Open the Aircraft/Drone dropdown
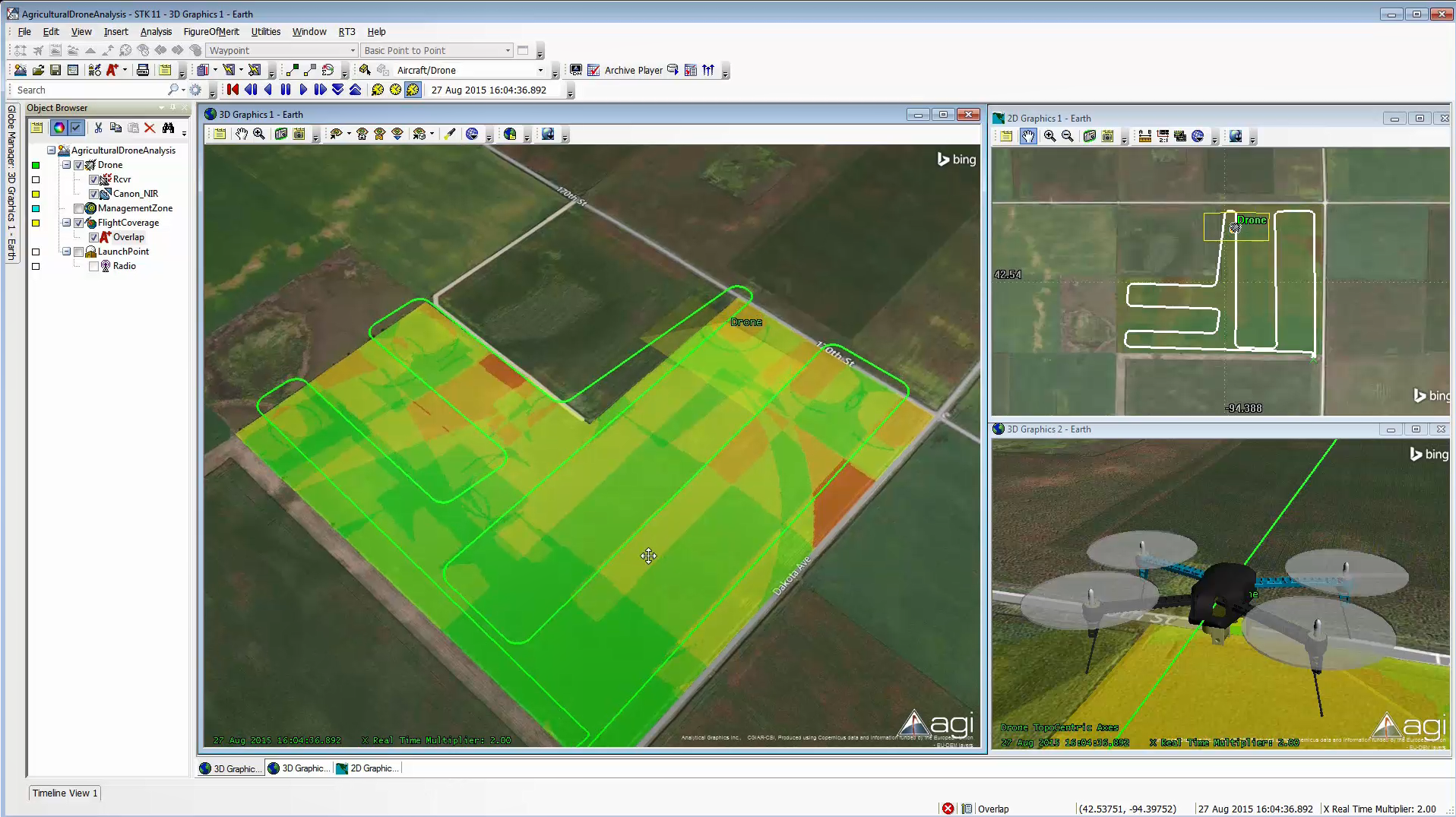This screenshot has height=817, width=1456. [540, 70]
